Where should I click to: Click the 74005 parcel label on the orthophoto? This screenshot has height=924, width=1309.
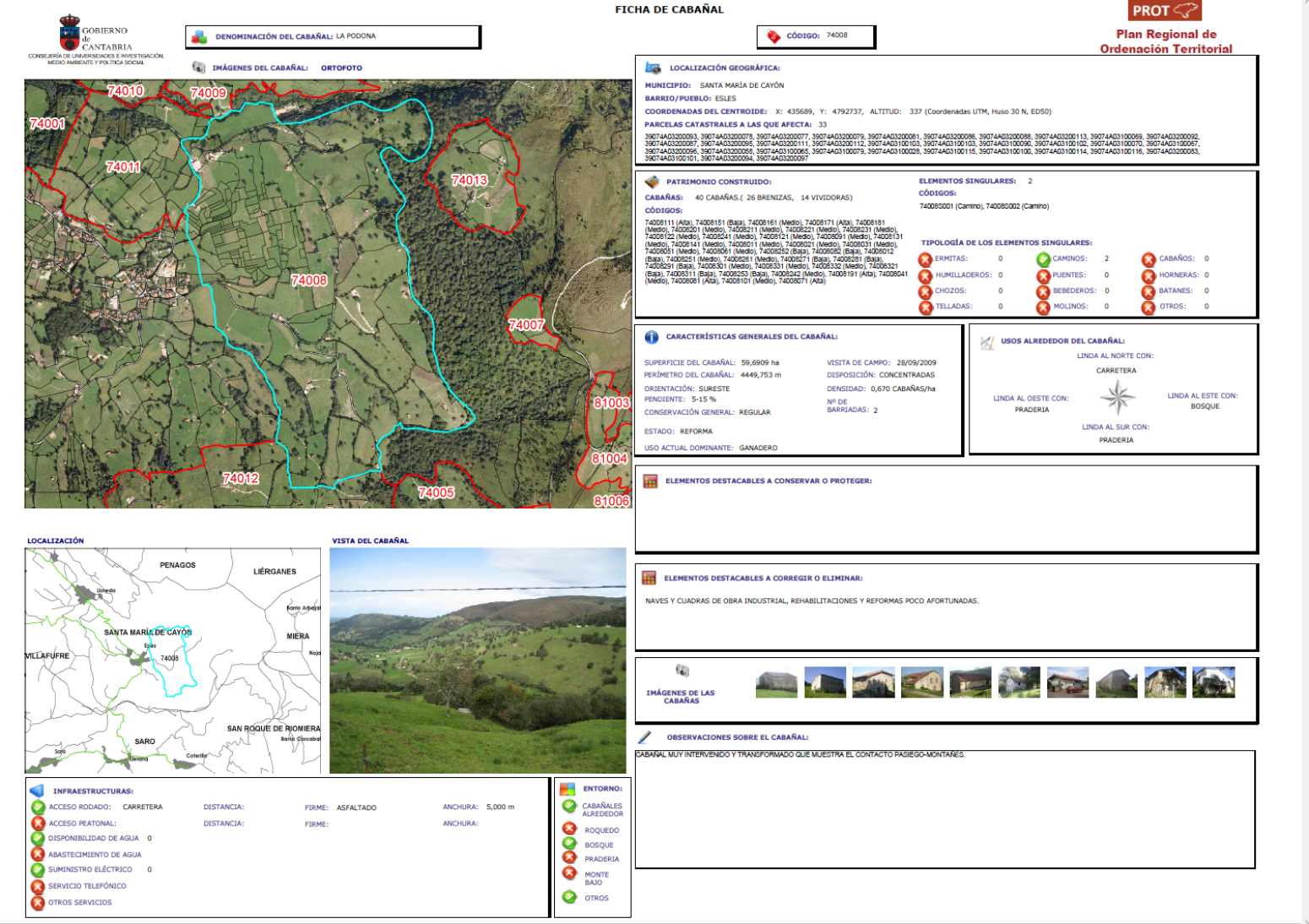tap(436, 493)
